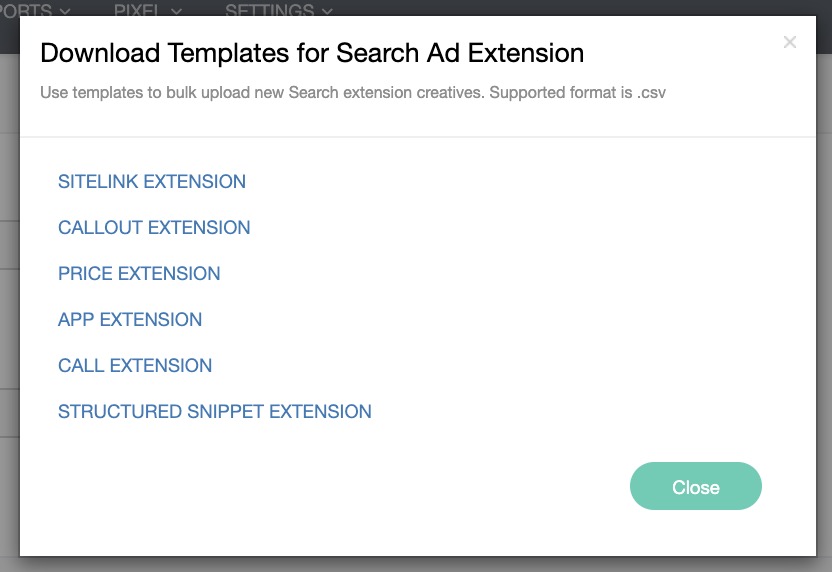Click the dimmed backdrop below the dialog
Image resolution: width=832 pixels, height=572 pixels.
click(416, 565)
